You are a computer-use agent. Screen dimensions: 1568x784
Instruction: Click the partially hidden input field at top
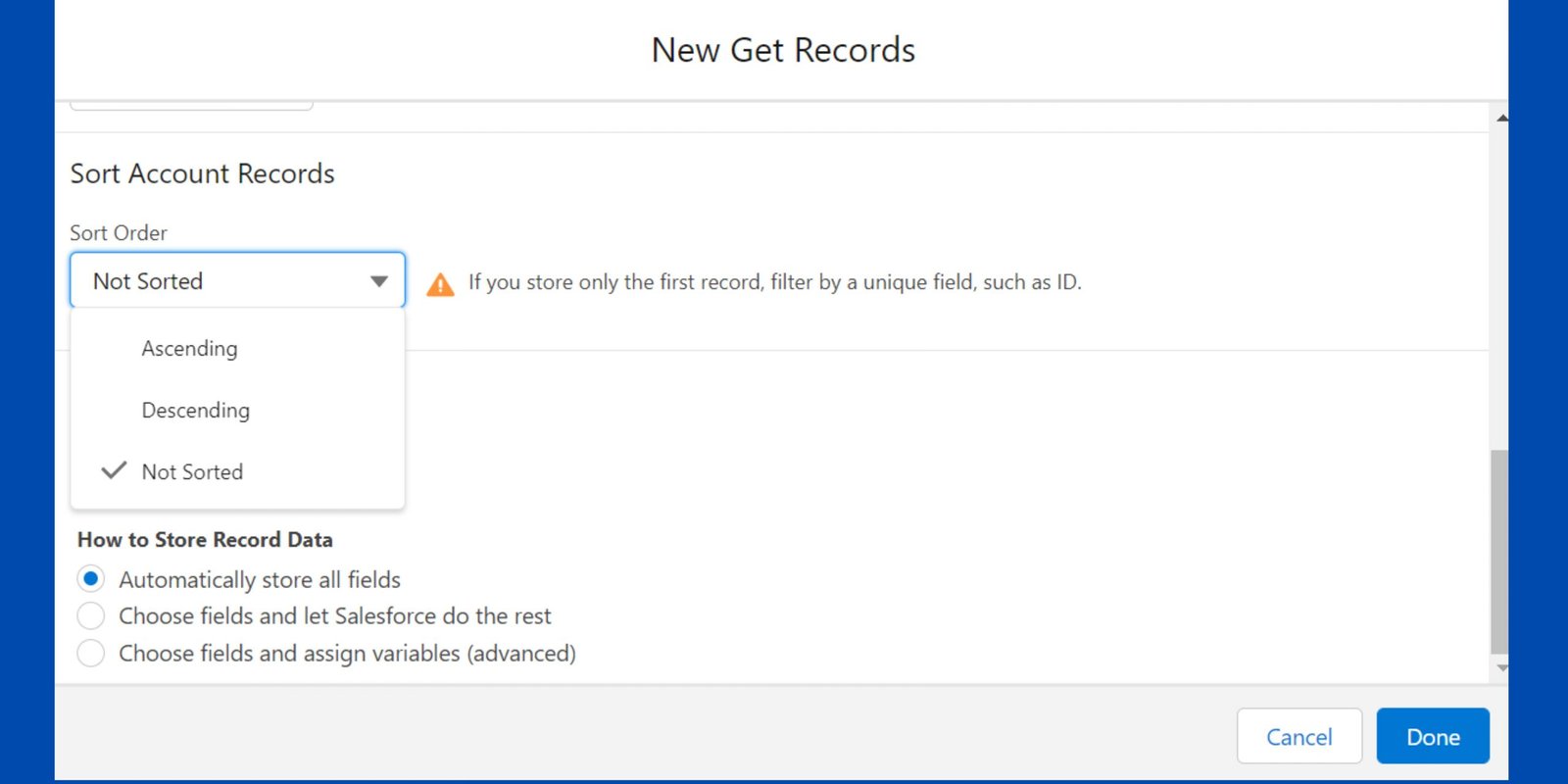tap(192, 104)
